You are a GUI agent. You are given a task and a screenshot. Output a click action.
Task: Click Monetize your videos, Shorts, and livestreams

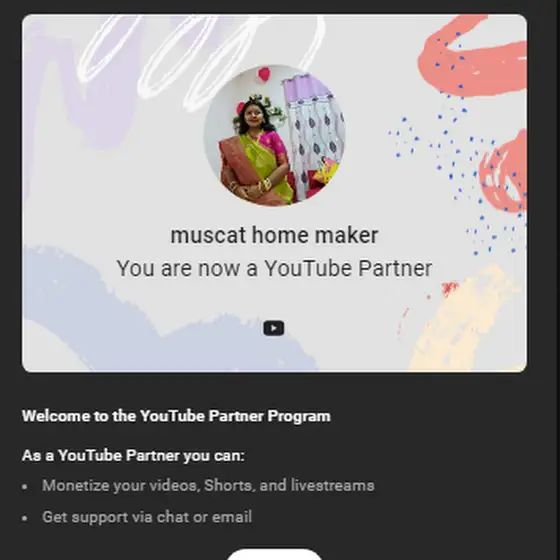(x=208, y=485)
